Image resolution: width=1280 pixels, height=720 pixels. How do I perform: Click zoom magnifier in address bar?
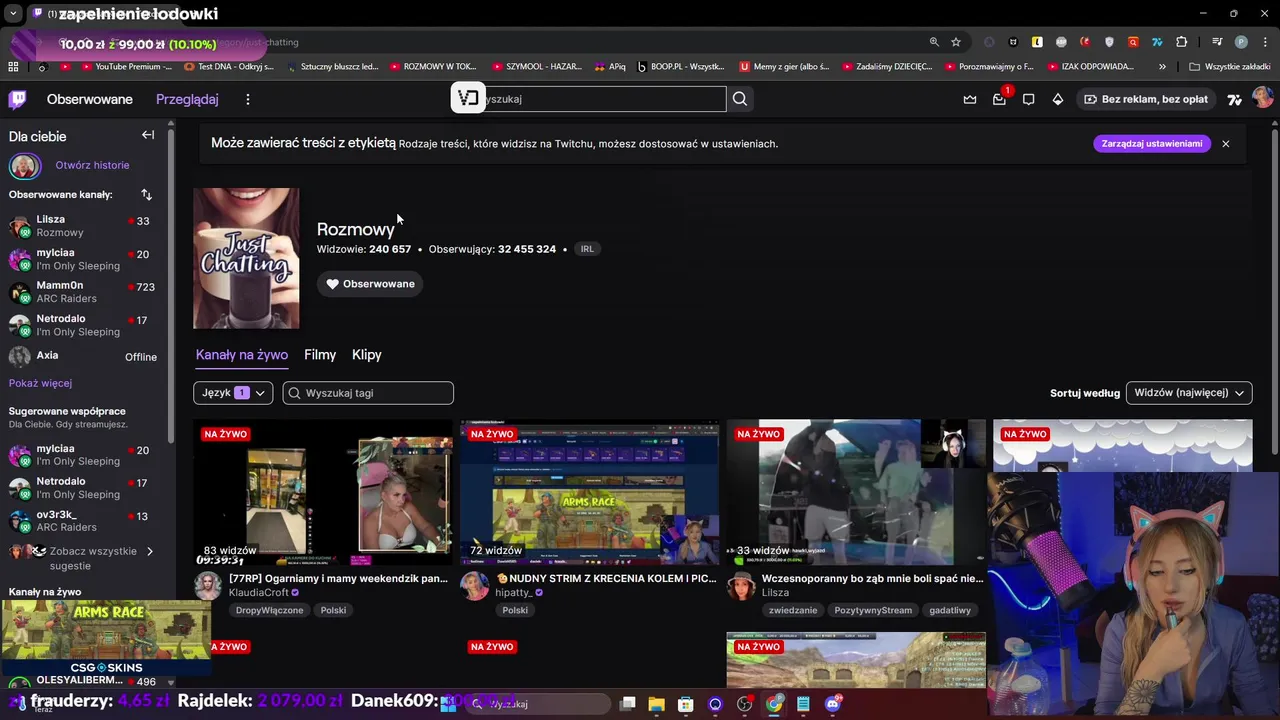[934, 42]
